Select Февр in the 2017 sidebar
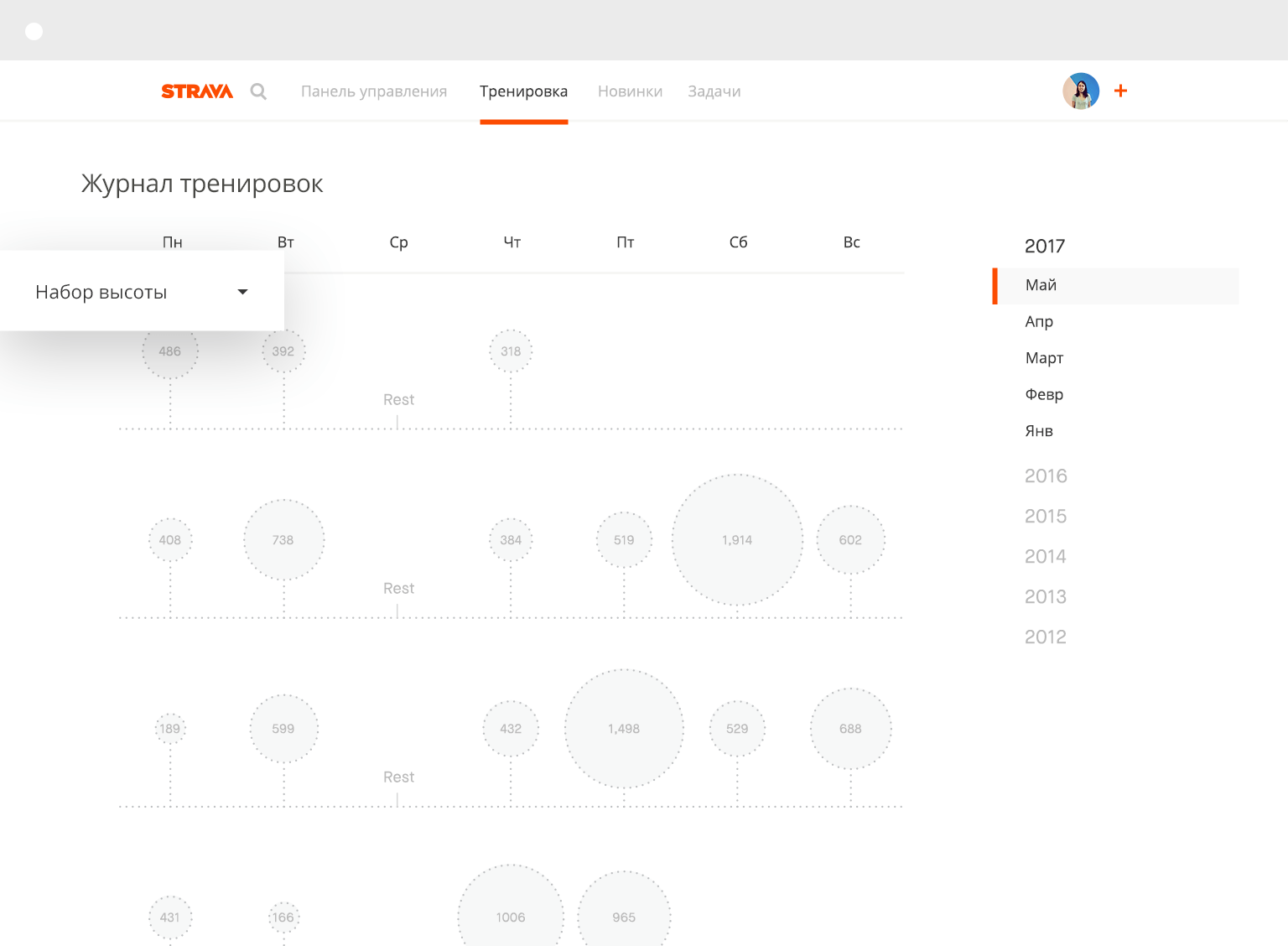This screenshot has width=1288, height=946. coord(1044,394)
